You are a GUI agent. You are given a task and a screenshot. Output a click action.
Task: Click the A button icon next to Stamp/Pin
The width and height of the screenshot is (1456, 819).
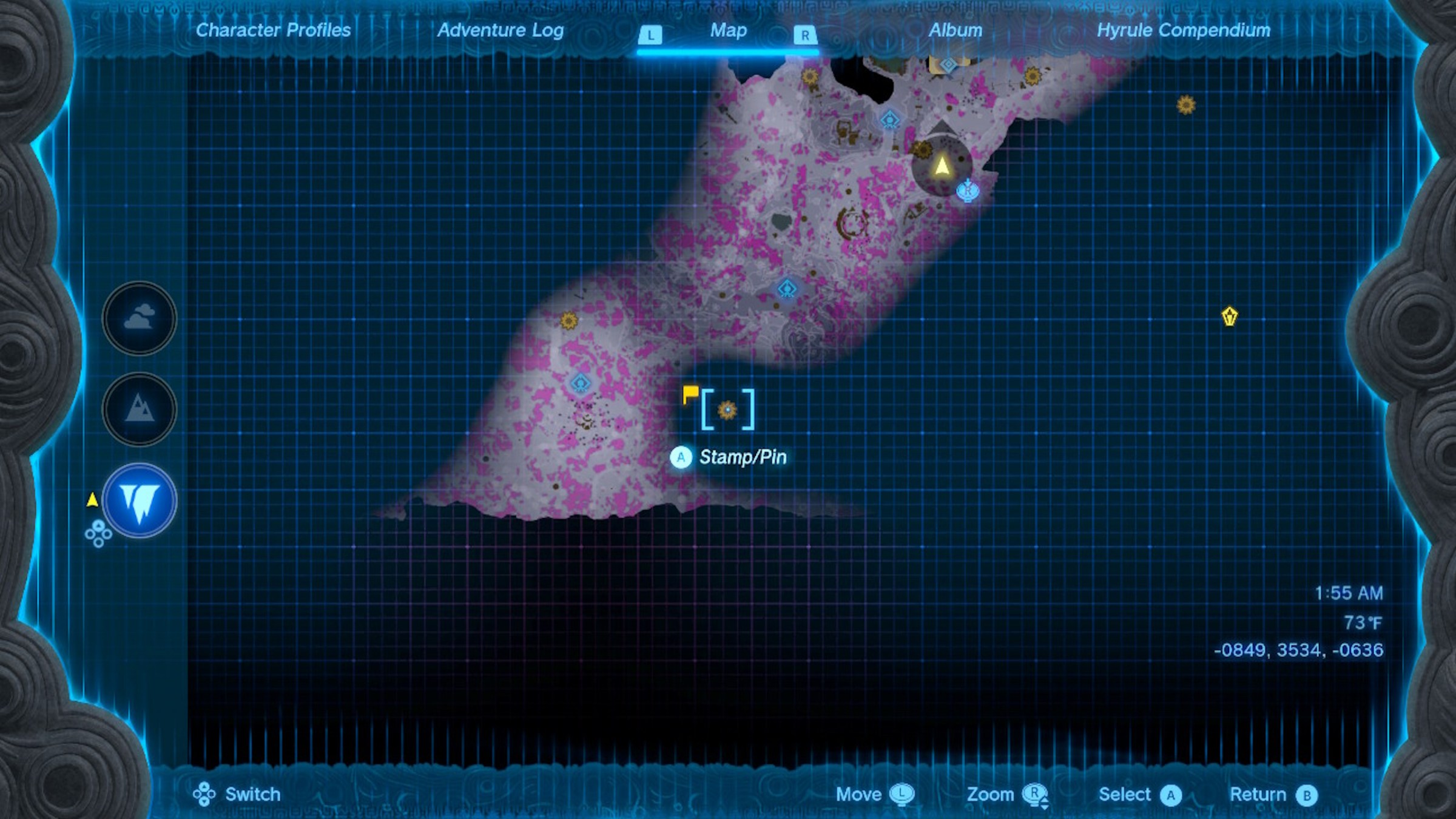(681, 457)
